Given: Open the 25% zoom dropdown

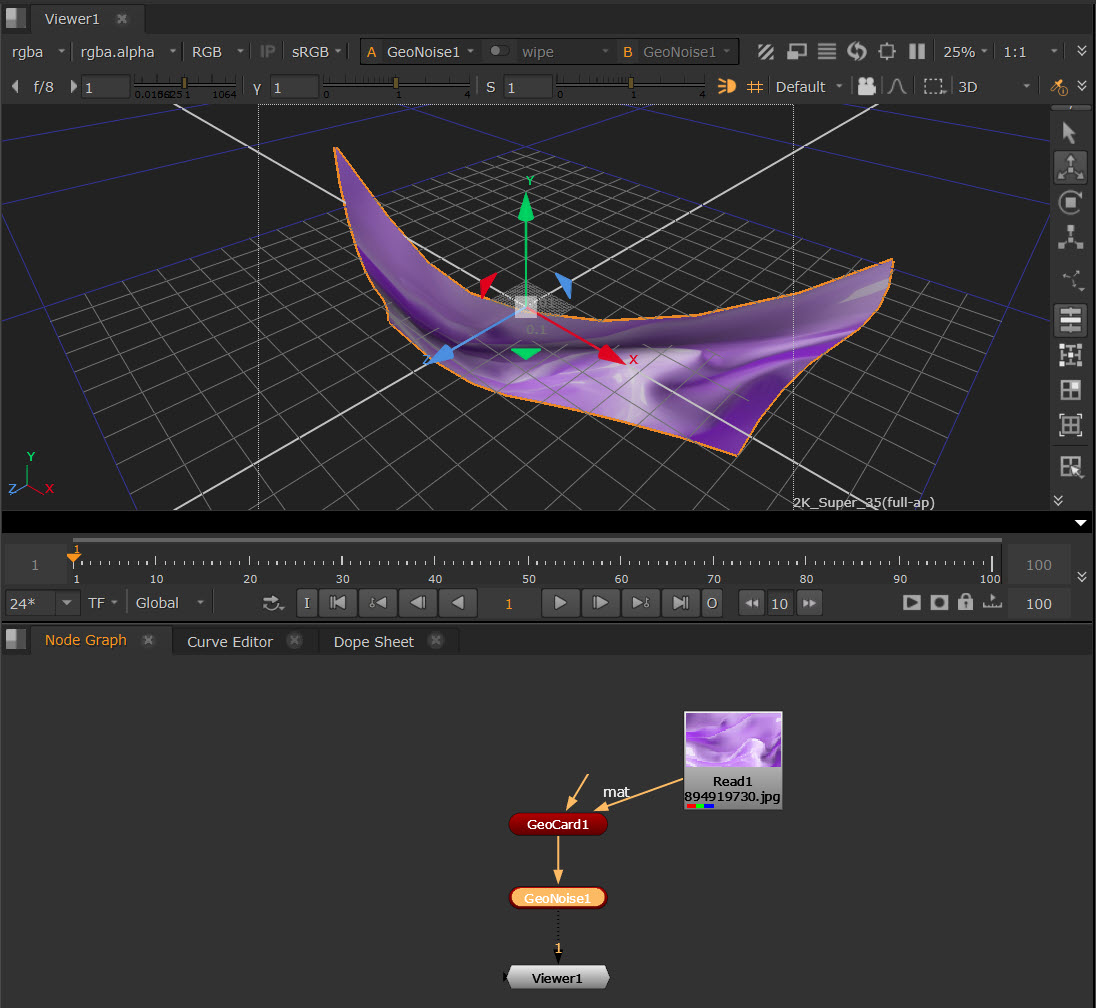Looking at the screenshot, I should coord(965,52).
